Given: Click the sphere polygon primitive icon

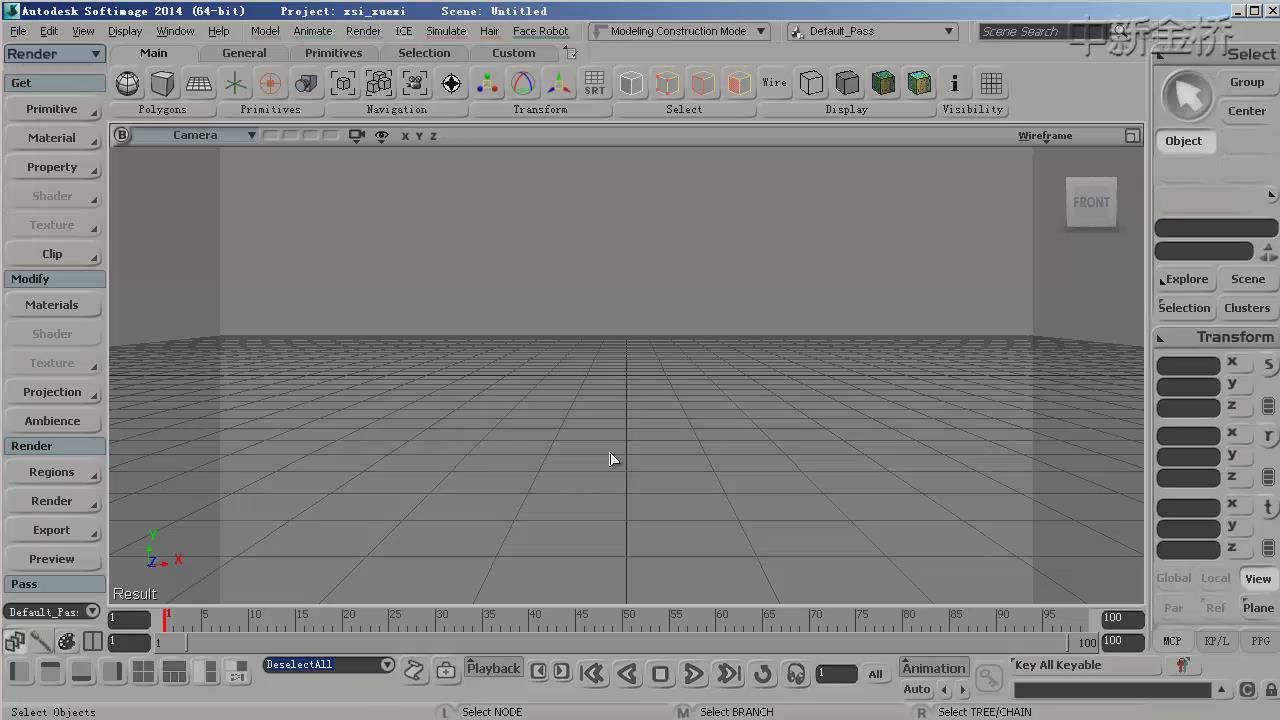Looking at the screenshot, I should pos(128,83).
